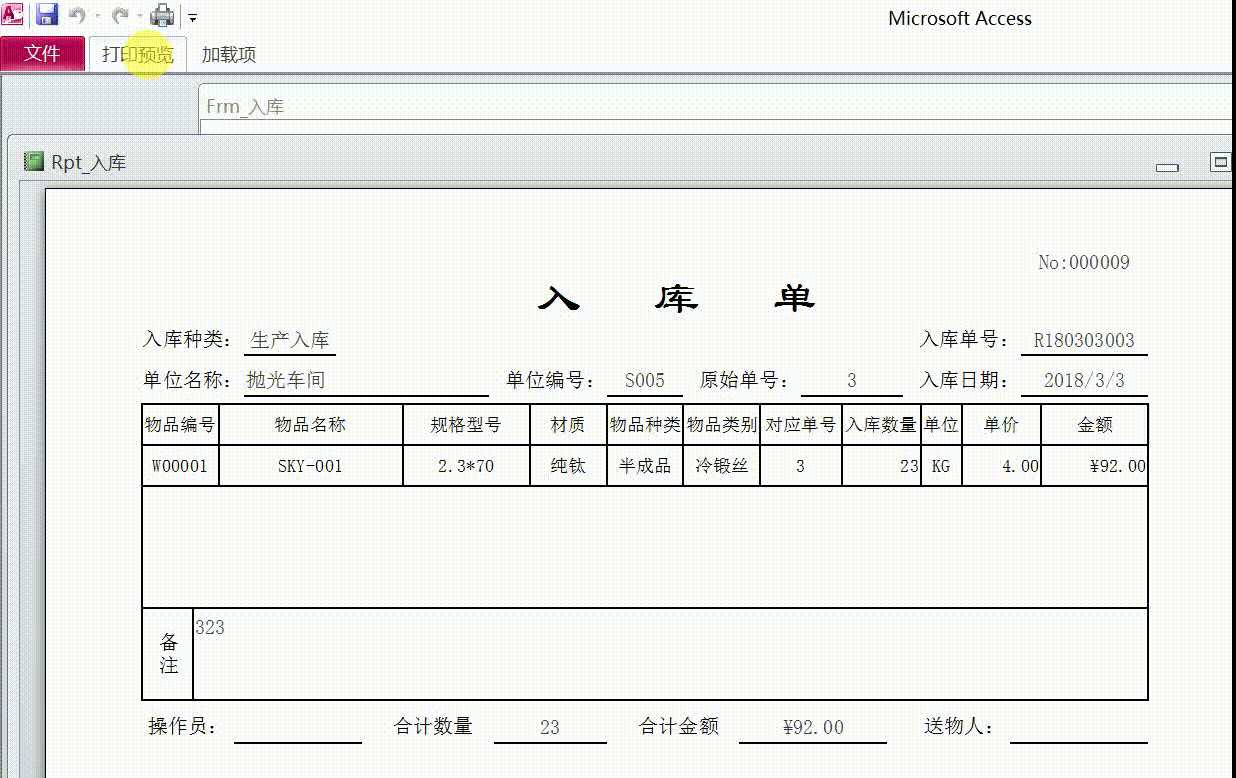Click the 323 remark text
The width and height of the screenshot is (1236, 778).
coord(210,628)
